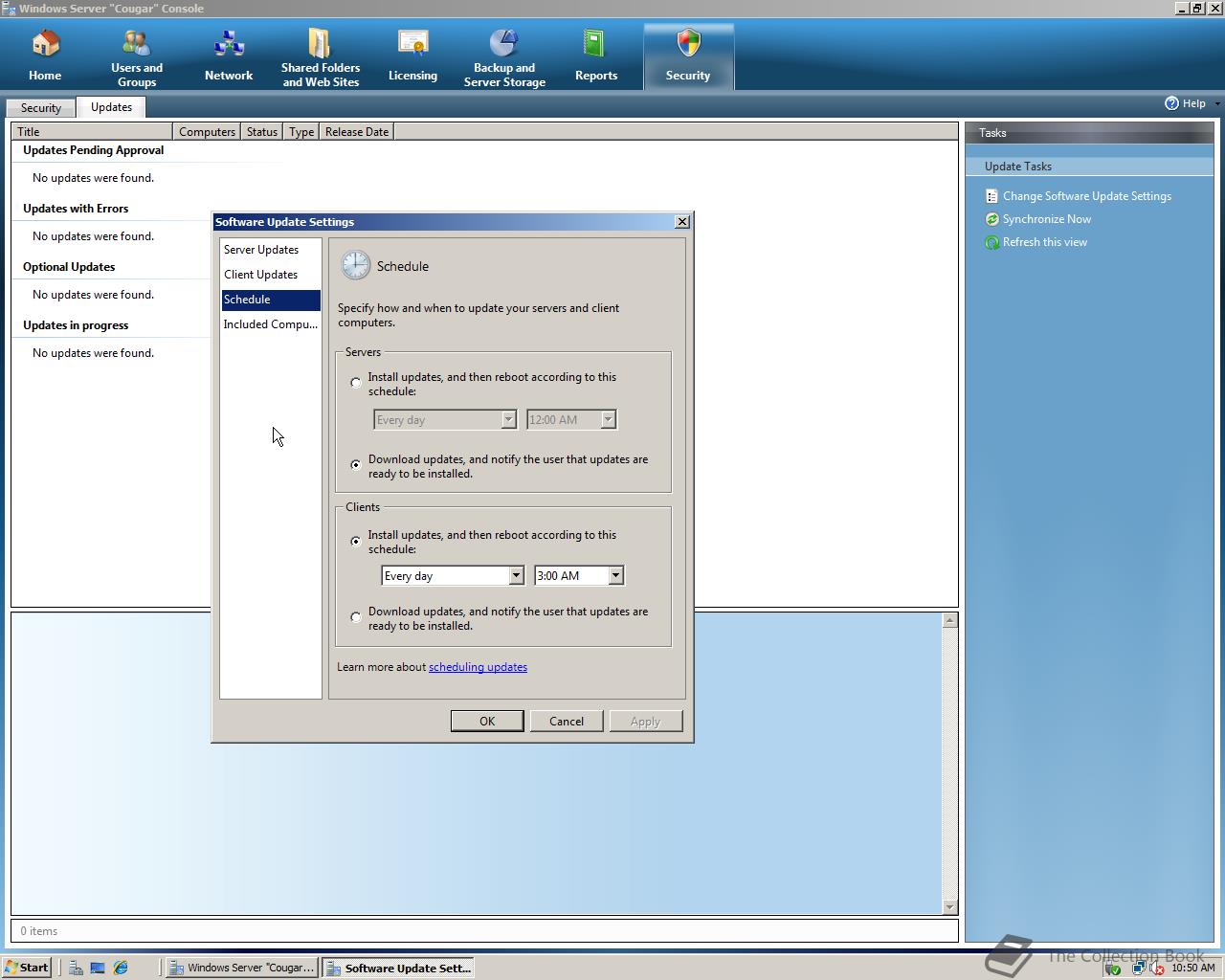Sort by Type column header

click(x=301, y=131)
